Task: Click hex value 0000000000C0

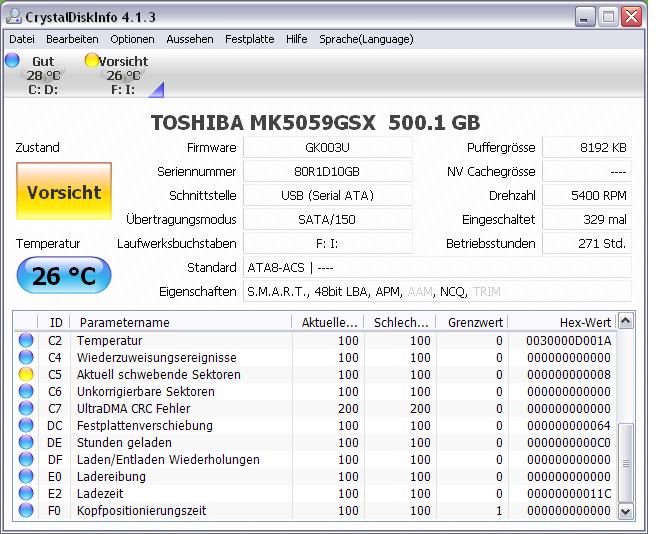Action: click(568, 443)
